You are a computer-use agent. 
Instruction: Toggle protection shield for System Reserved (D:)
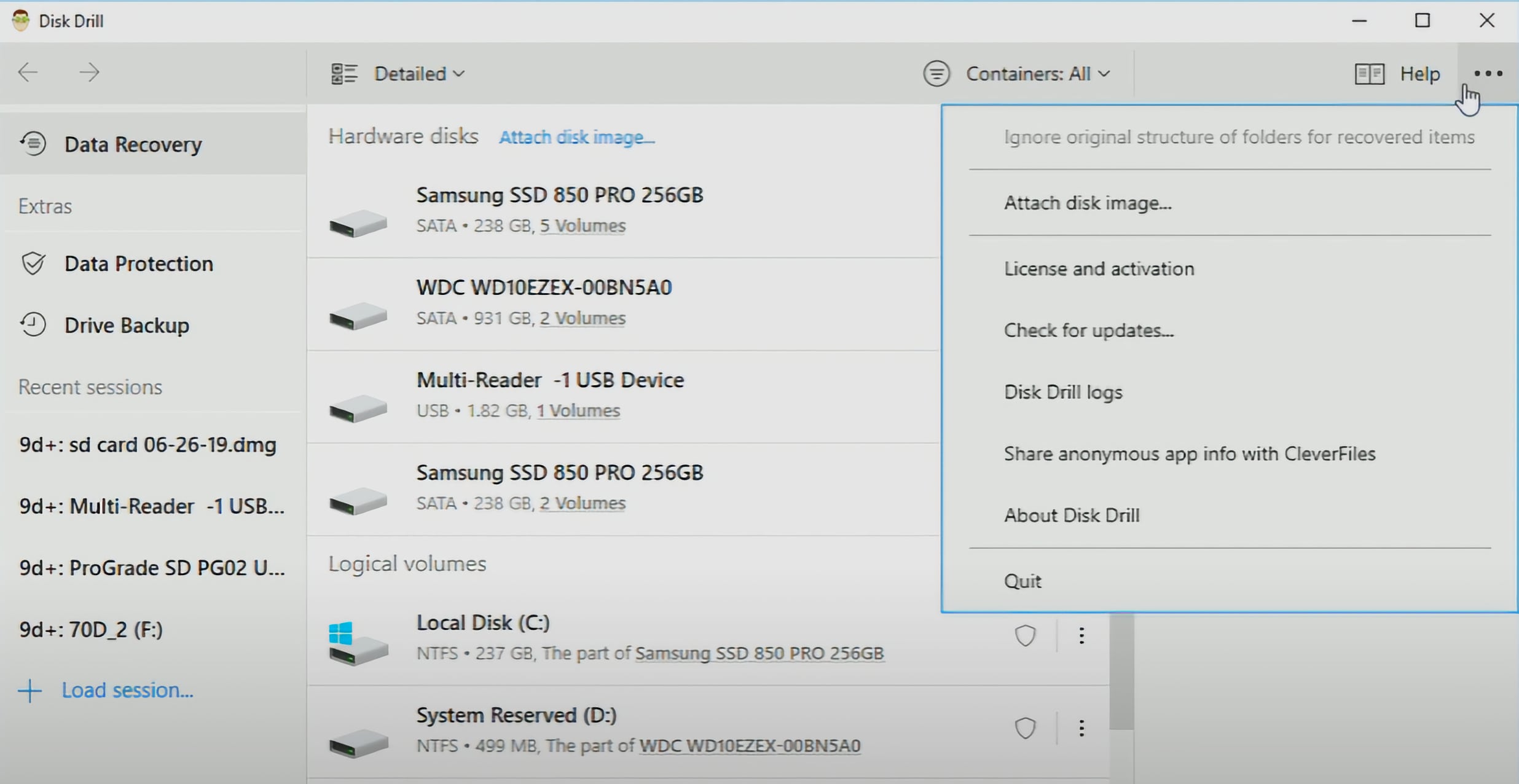pos(1025,729)
